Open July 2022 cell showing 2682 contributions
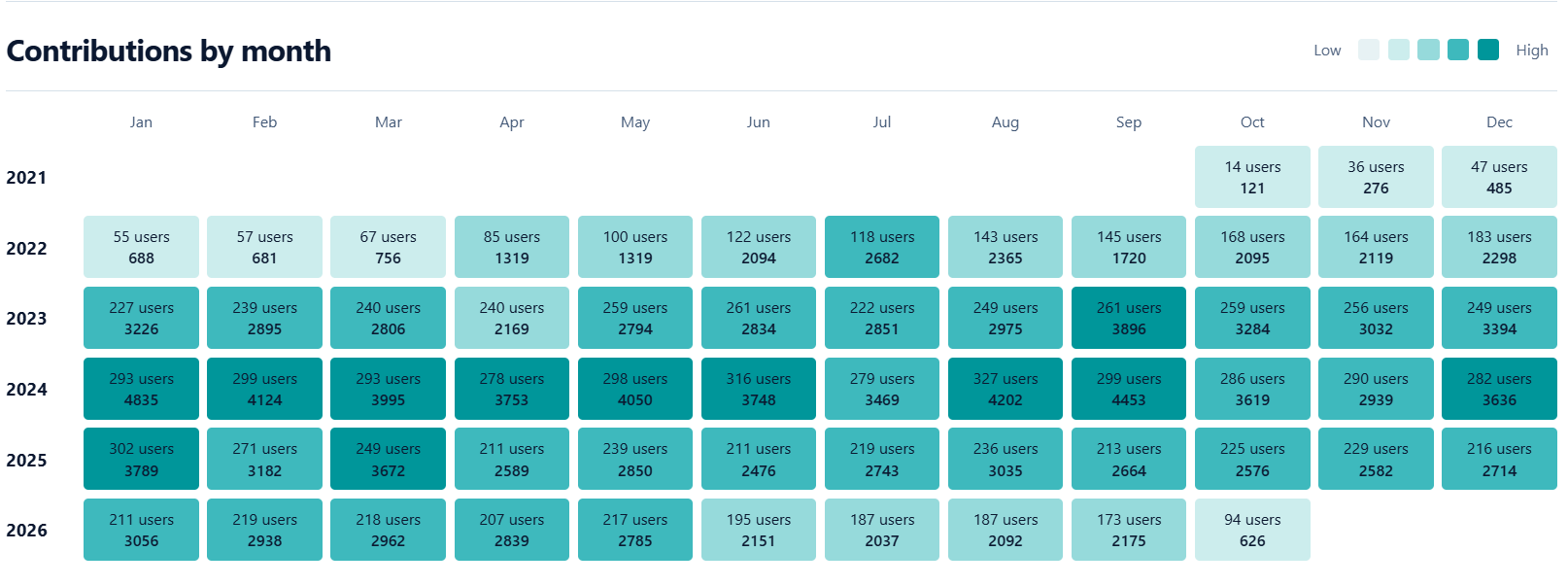 coord(882,247)
